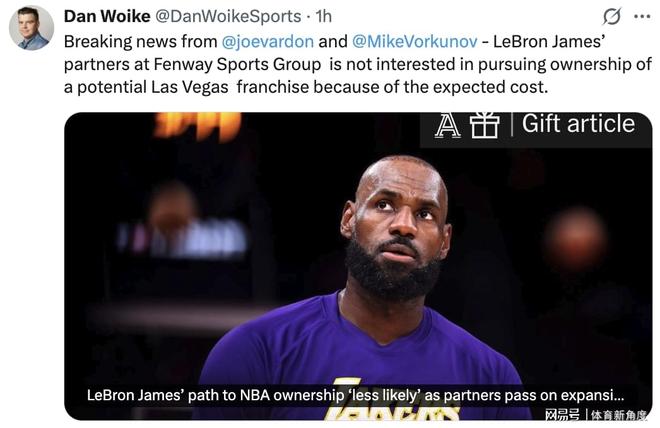Click the text-size 'A' icon
Image resolution: width=660 pixels, height=428 pixels.
447,125
